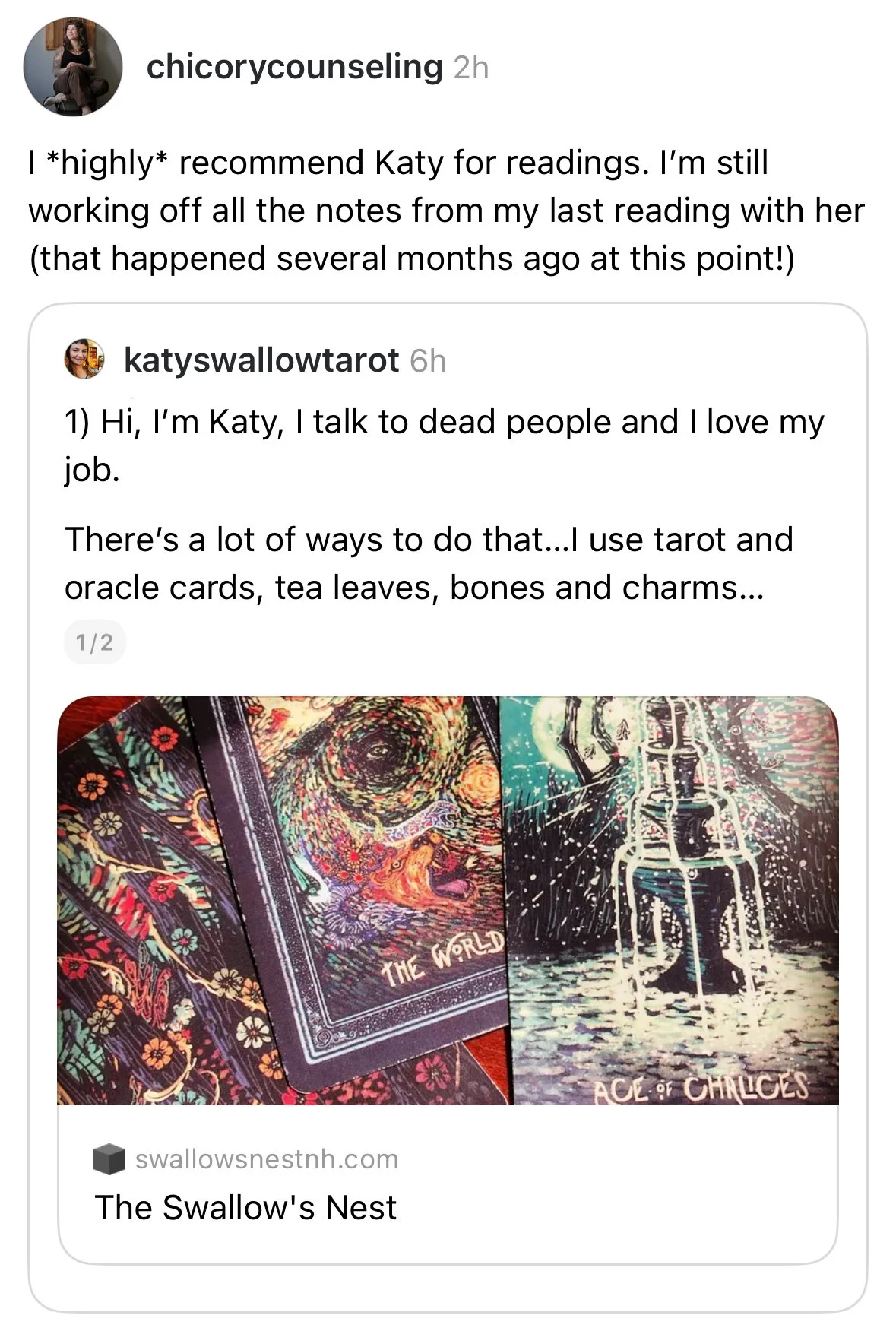
Task: Open The Swallow's Nest link title
Action: 245,1207
